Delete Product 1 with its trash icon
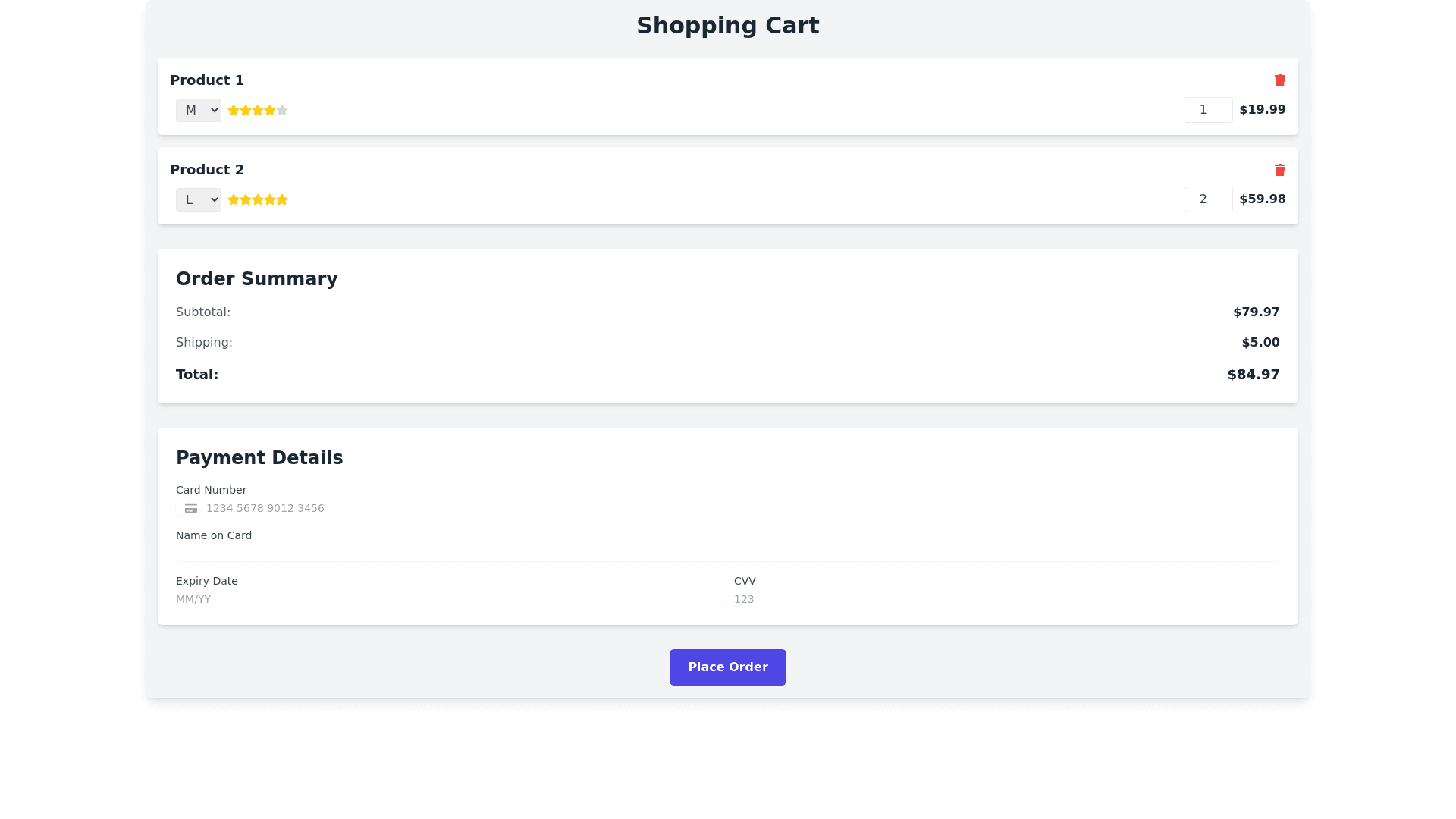 click(1279, 80)
